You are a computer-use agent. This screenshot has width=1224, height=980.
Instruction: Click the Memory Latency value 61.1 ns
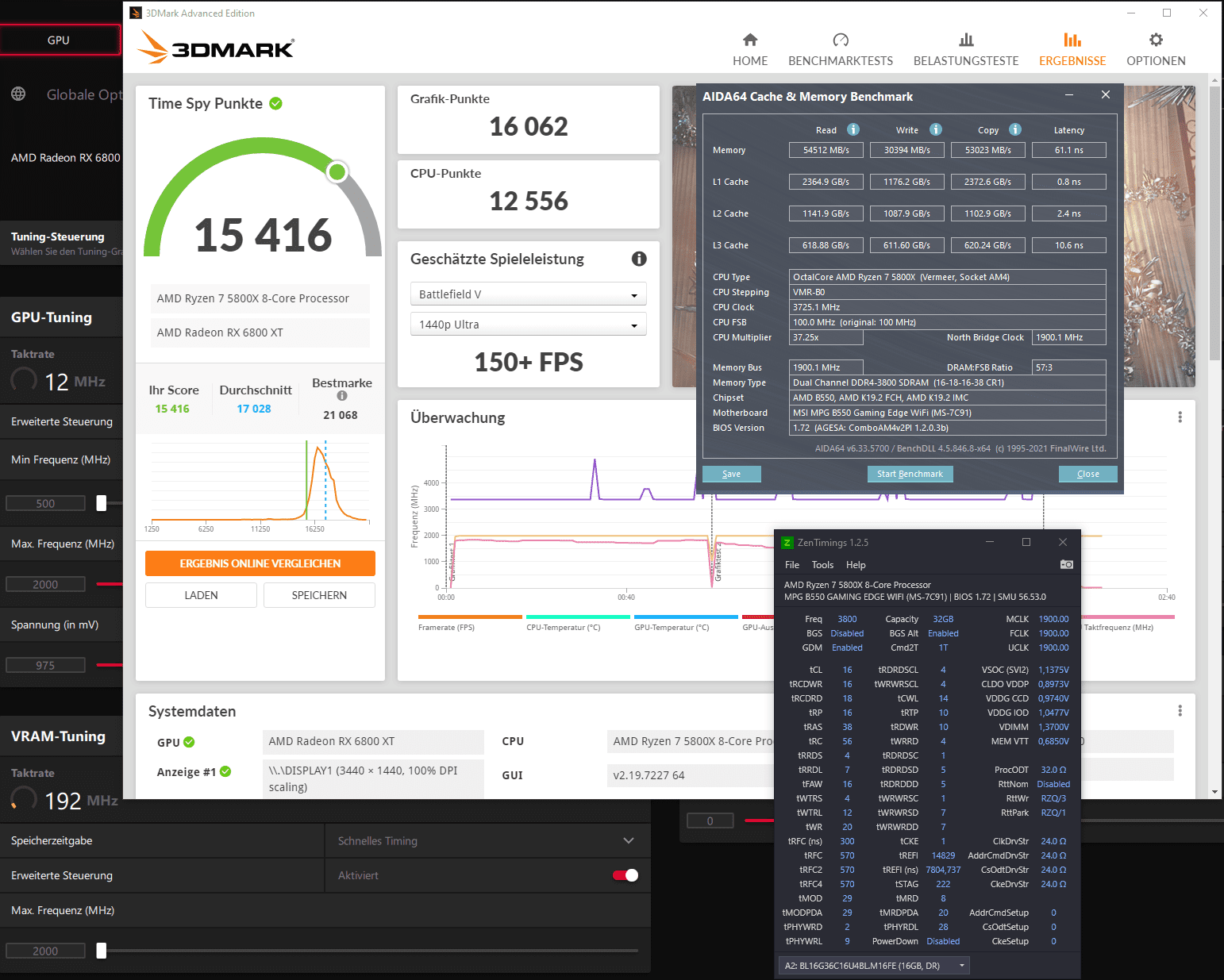[1069, 150]
